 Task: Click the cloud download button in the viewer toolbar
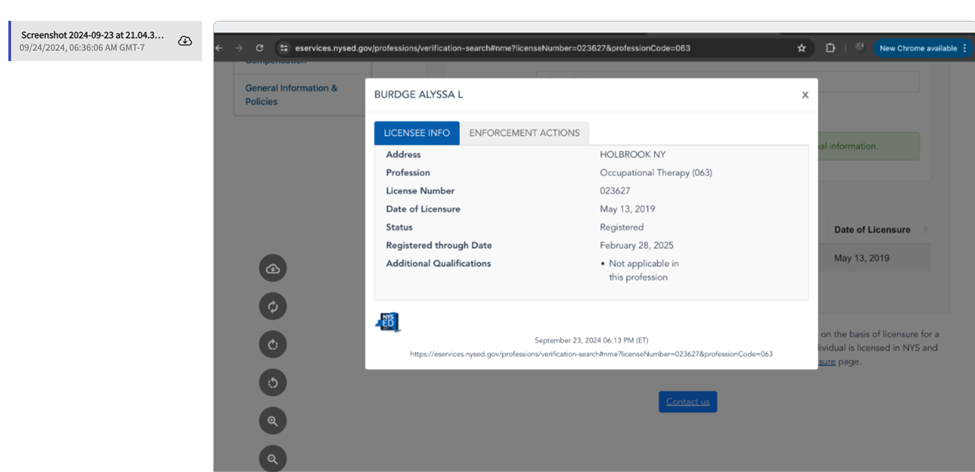tap(273, 268)
